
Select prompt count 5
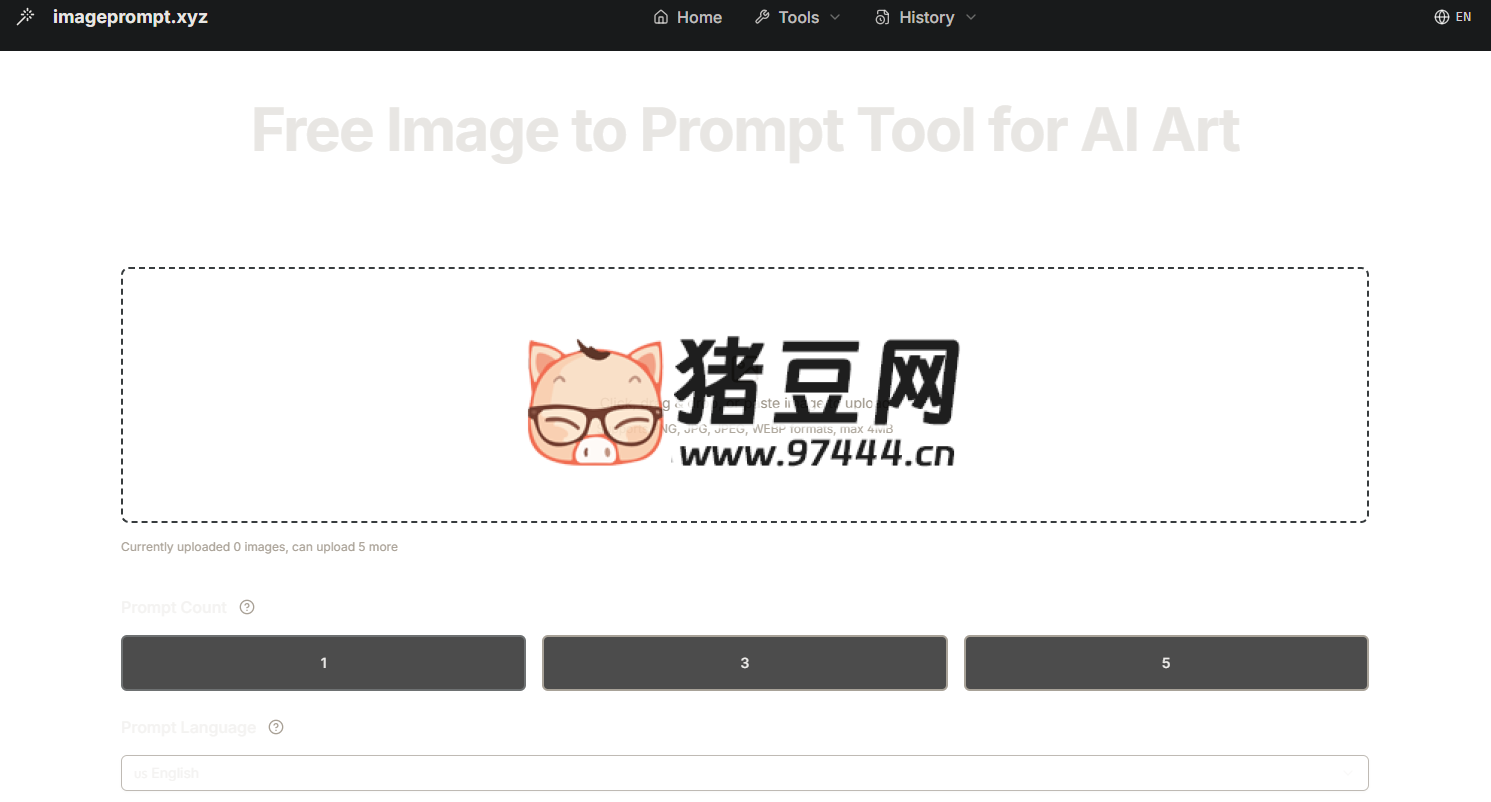[x=1166, y=663]
